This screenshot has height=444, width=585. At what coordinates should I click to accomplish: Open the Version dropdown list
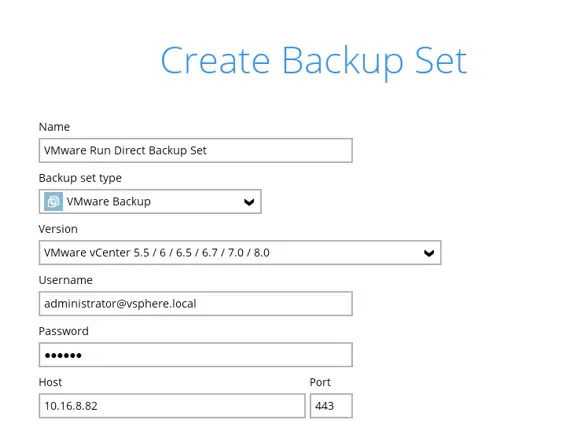pos(240,253)
